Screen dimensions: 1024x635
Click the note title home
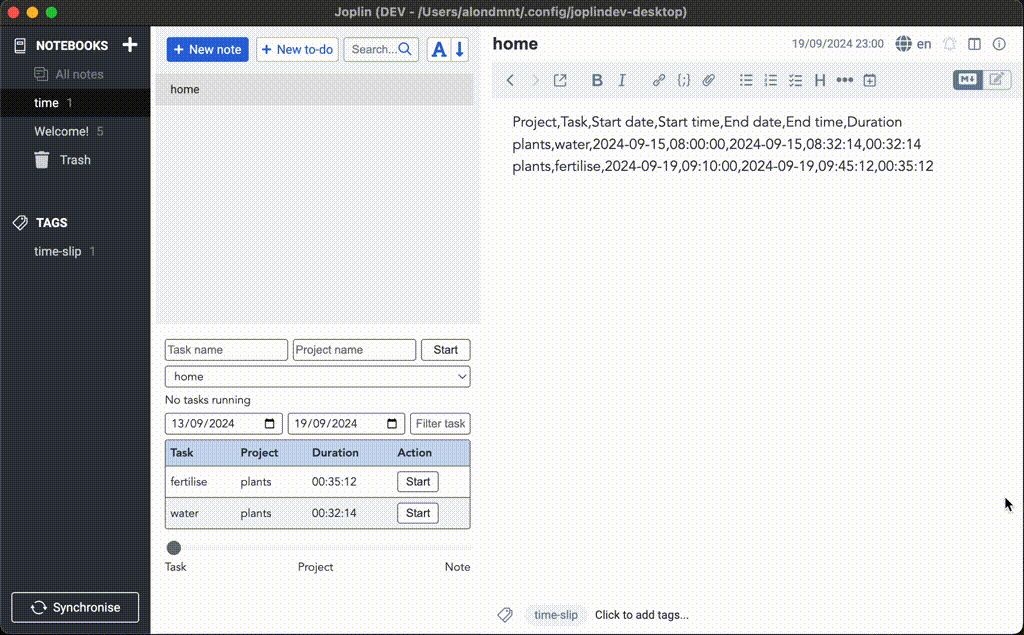pos(515,44)
